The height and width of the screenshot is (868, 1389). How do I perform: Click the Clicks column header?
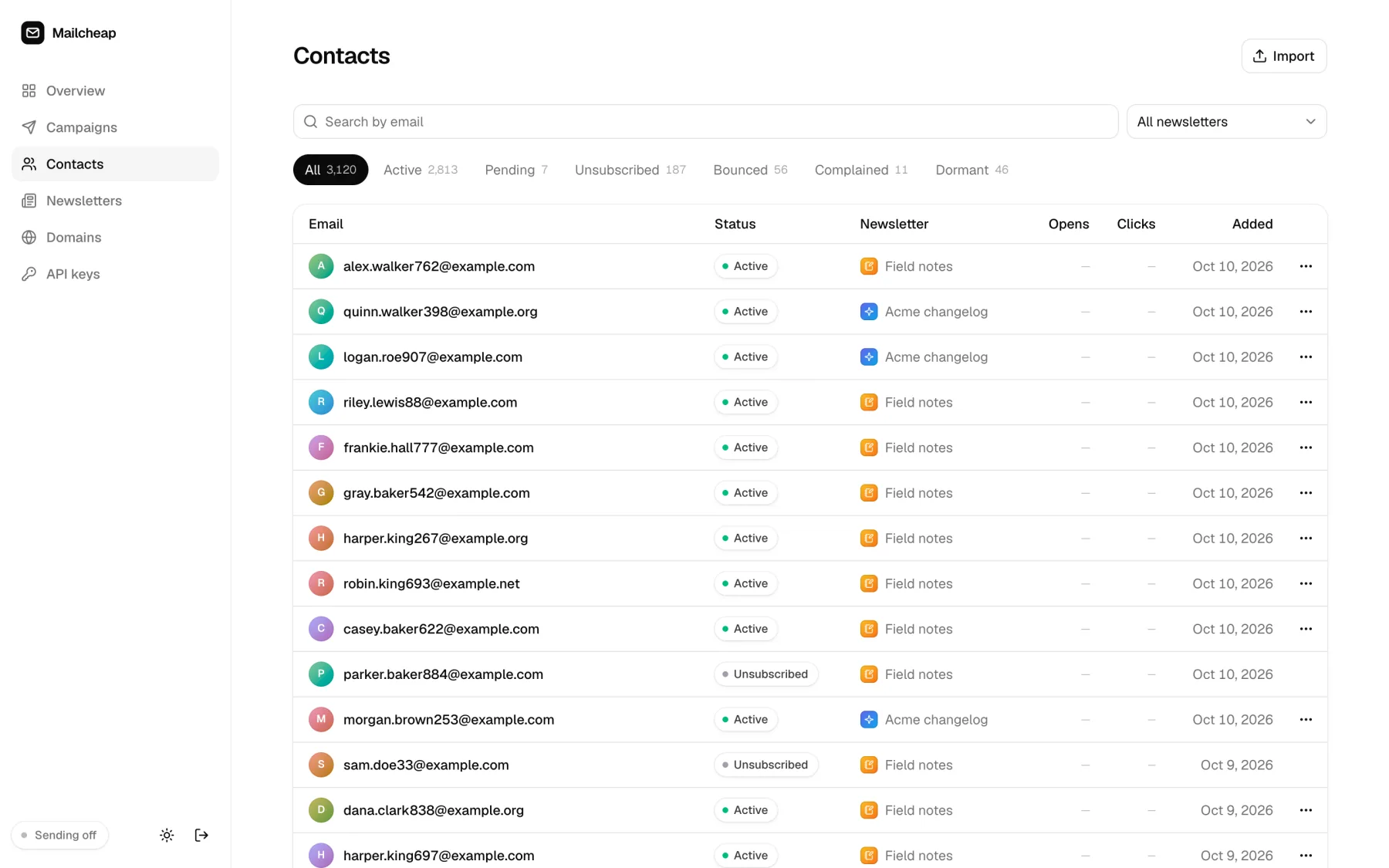click(x=1136, y=224)
